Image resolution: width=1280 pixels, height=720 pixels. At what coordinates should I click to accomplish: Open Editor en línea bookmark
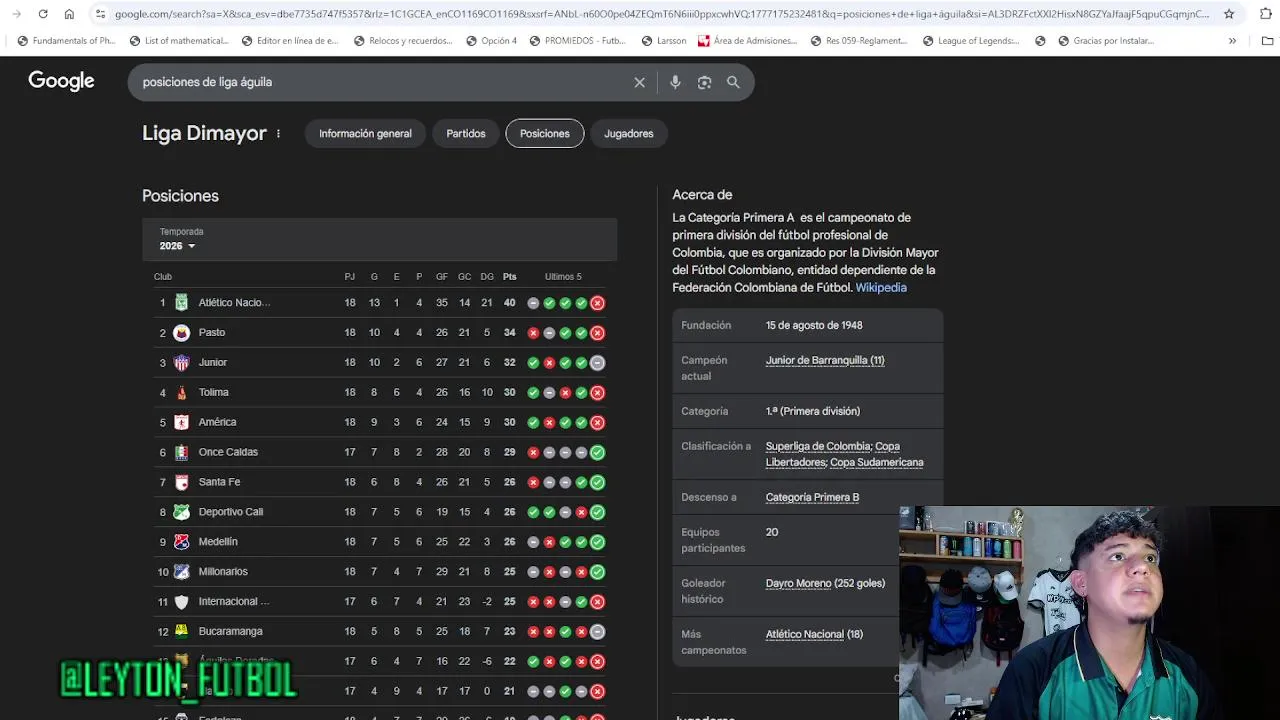point(291,41)
